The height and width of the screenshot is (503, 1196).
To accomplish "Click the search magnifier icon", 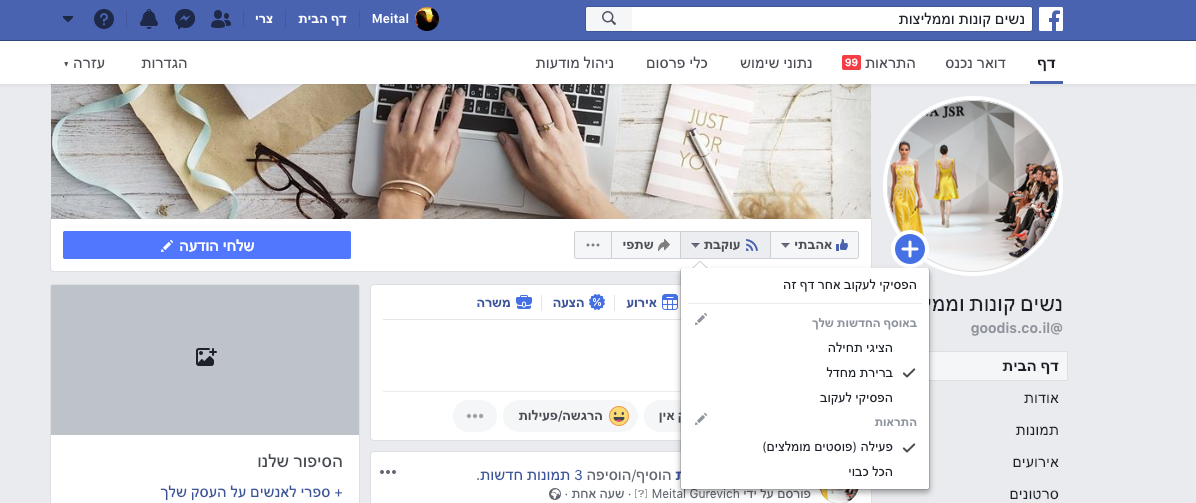I will [609, 19].
